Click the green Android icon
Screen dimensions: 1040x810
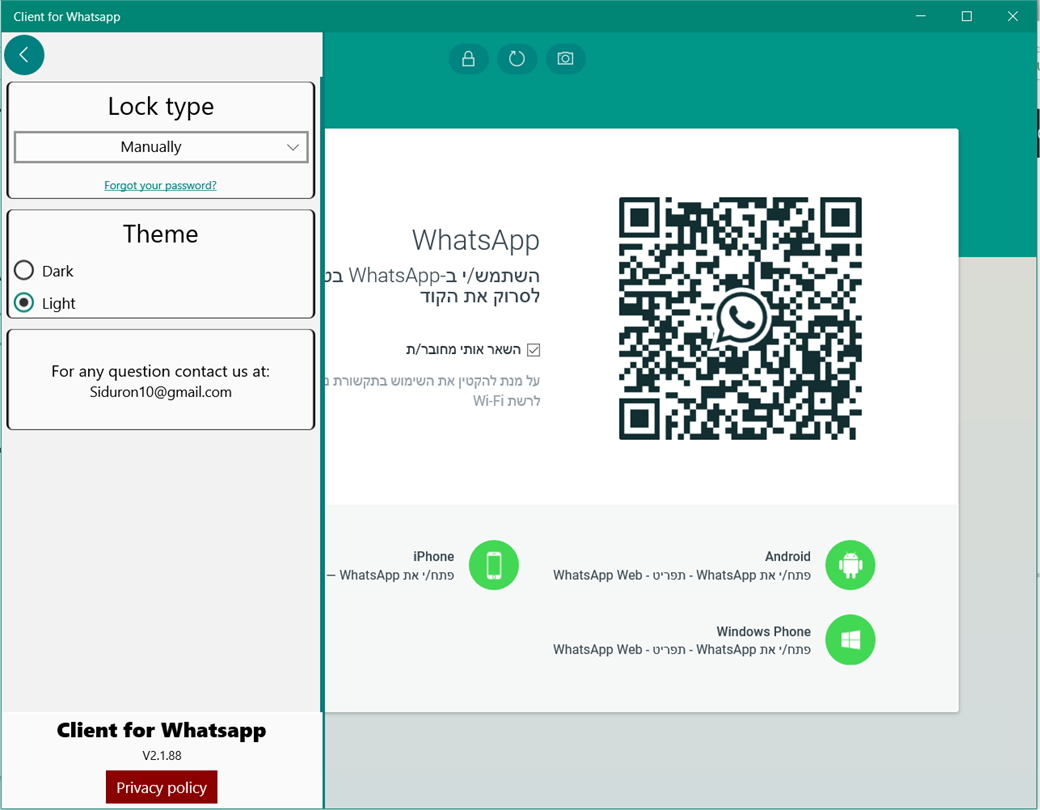click(850, 565)
